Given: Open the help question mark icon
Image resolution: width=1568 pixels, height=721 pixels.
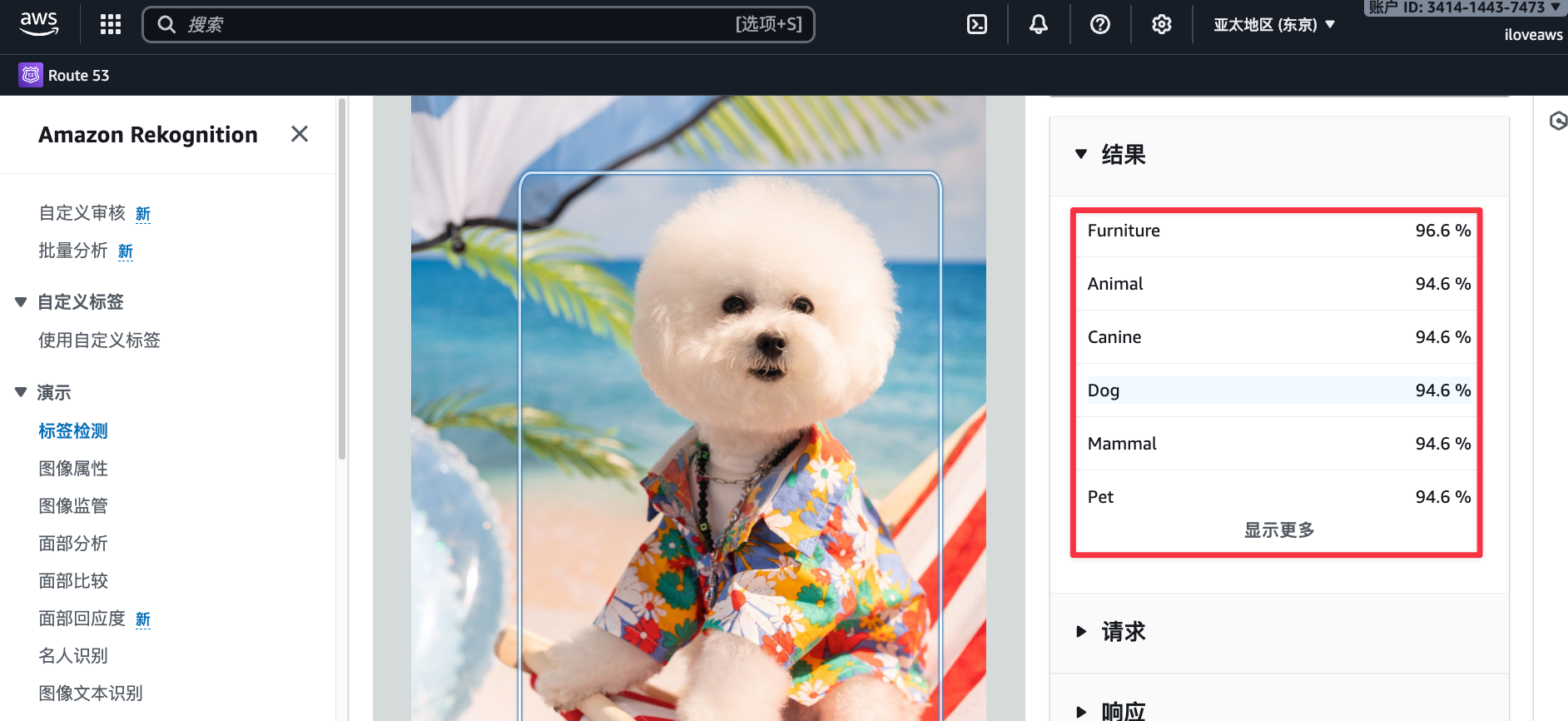Looking at the screenshot, I should (x=1099, y=24).
